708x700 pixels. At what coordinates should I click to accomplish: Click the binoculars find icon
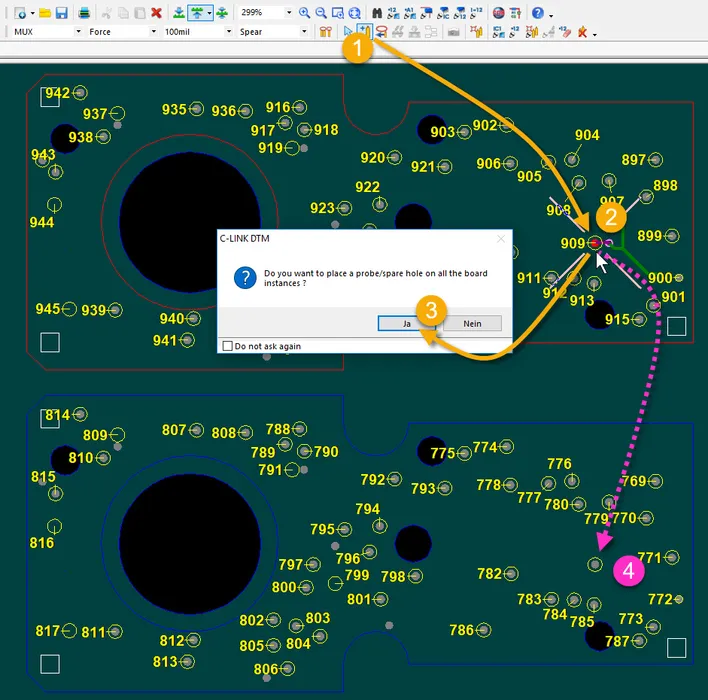click(x=379, y=13)
